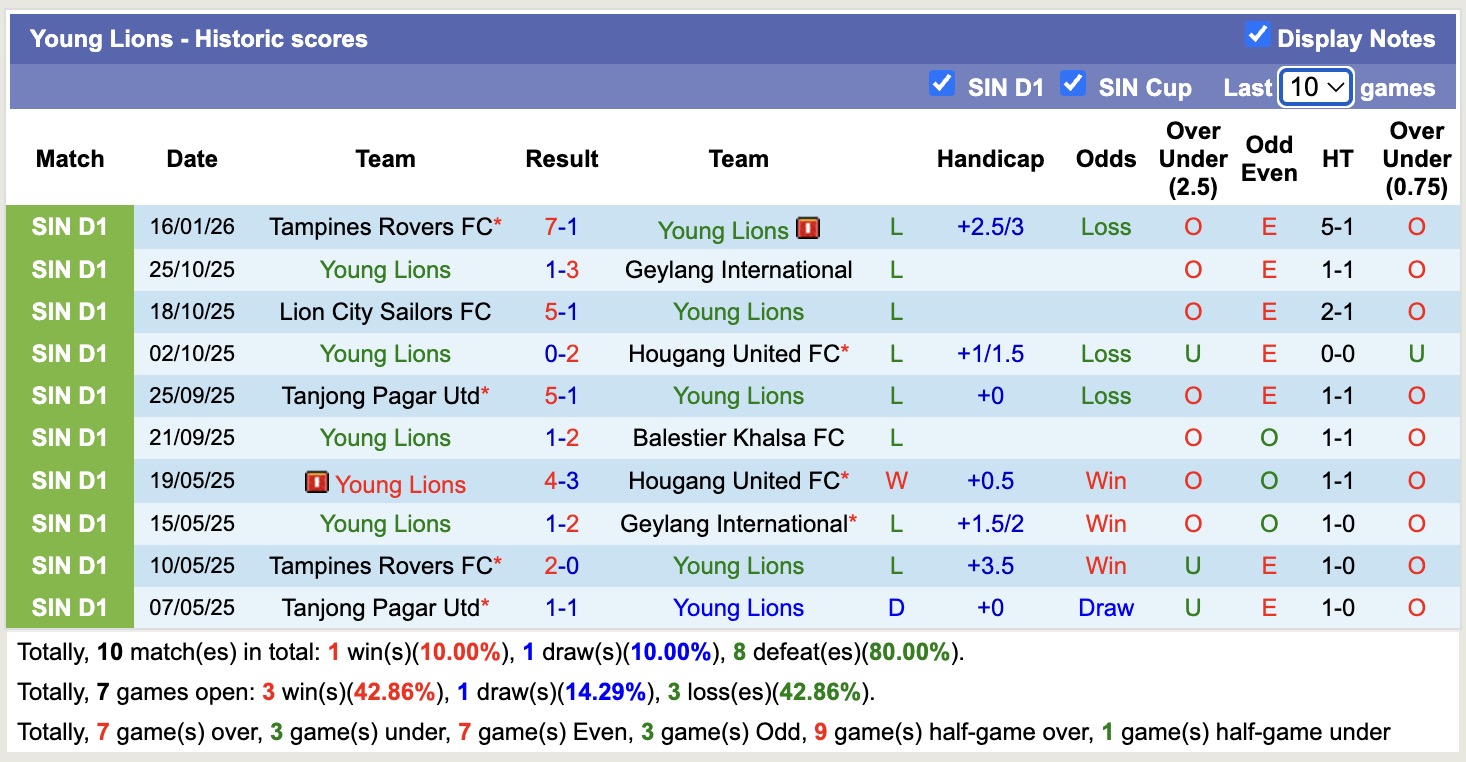The image size is (1466, 762).
Task: Click the red card icon beside Young Lions in the Tampines Rovers row
Action: tap(806, 228)
